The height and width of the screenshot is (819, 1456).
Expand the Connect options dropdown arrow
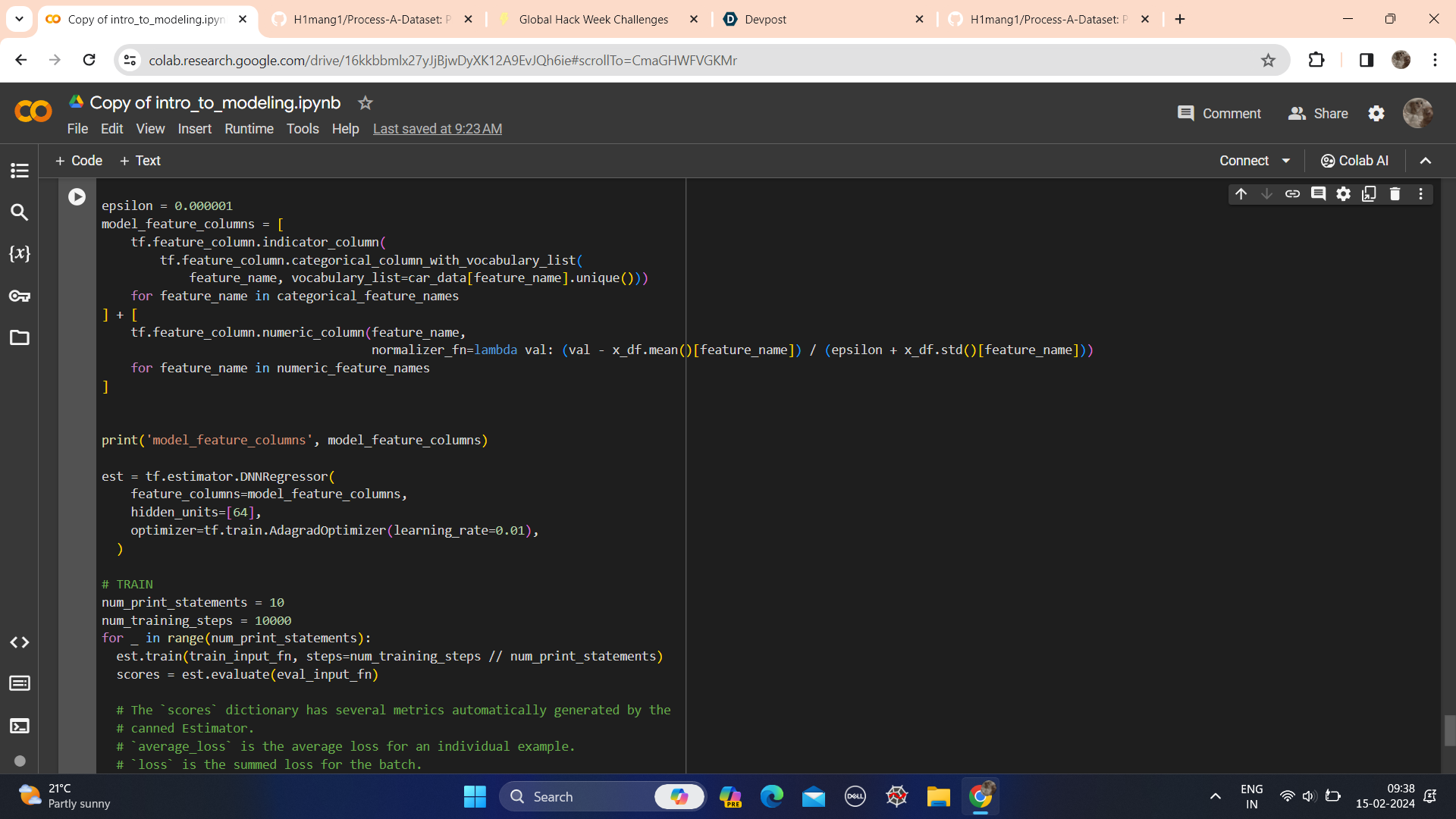(1286, 161)
